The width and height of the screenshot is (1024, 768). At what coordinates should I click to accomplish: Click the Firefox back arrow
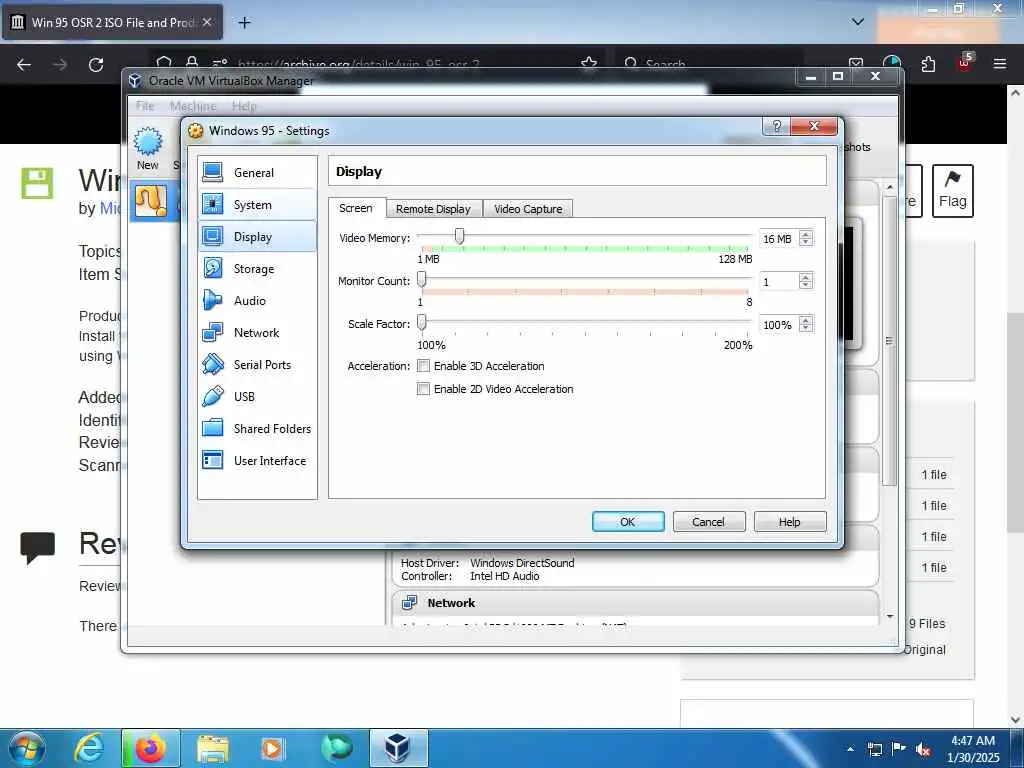point(24,65)
